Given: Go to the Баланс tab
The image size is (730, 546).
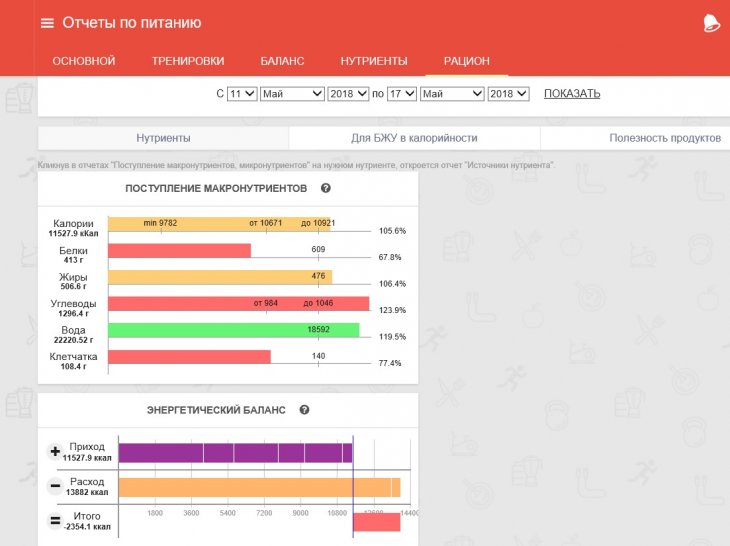Looking at the screenshot, I should tap(282, 61).
